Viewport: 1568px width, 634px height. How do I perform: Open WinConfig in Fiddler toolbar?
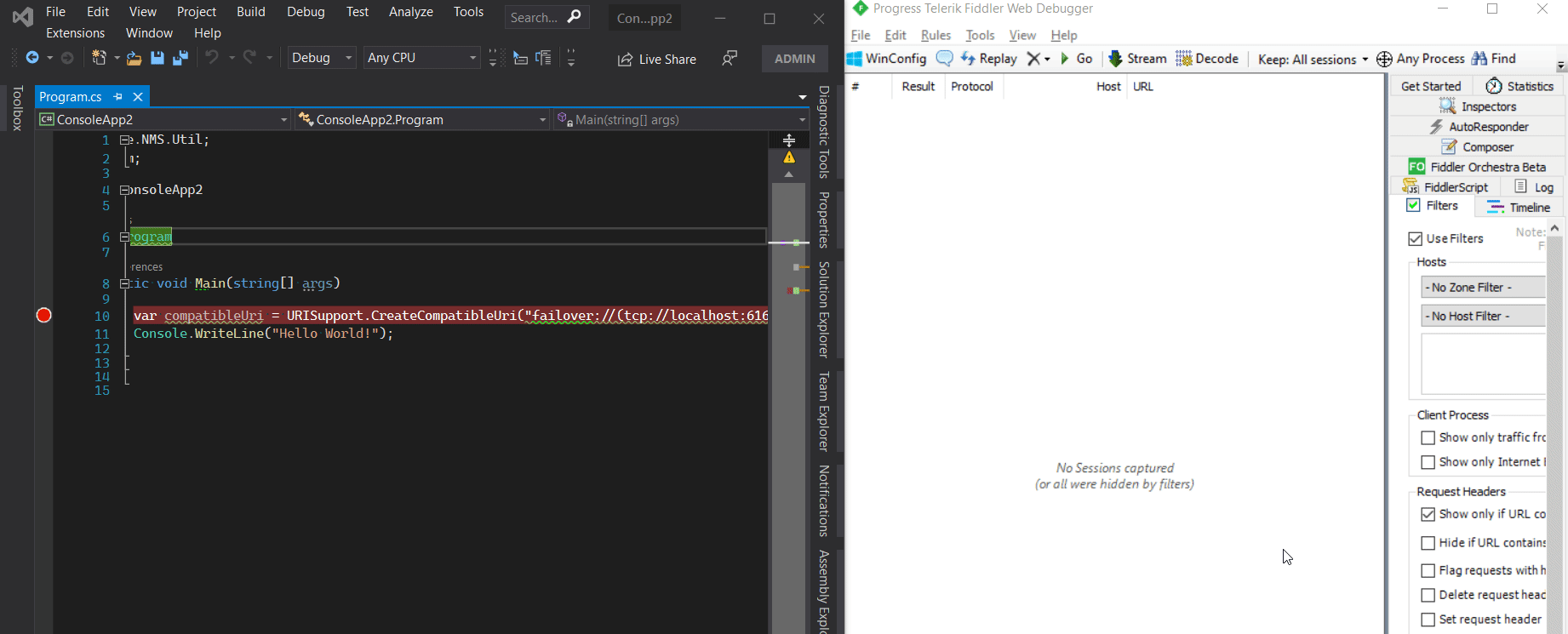point(886,59)
